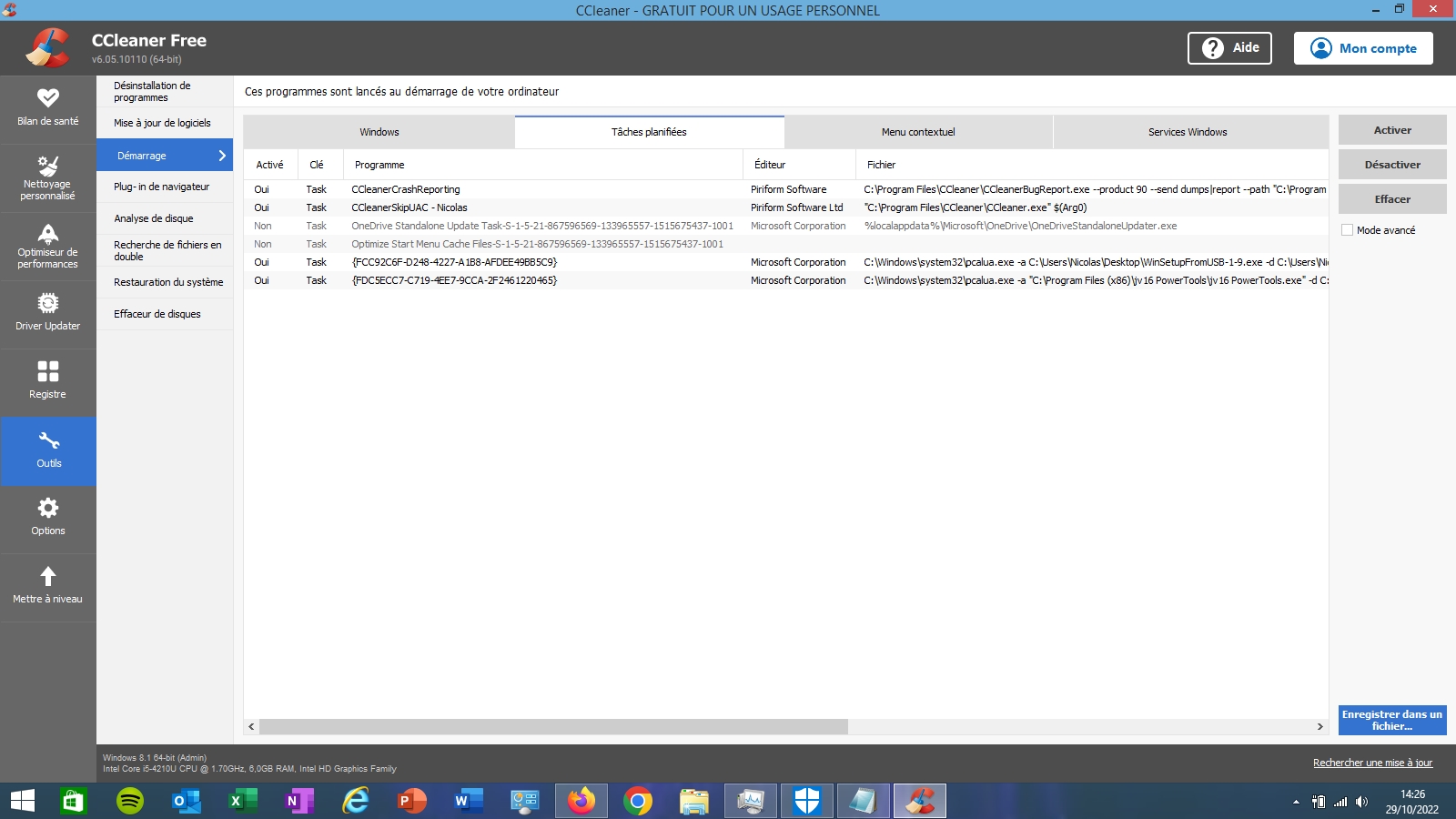This screenshot has height=819, width=1456.
Task: Select the Tâches planifiées tab
Action: (649, 132)
